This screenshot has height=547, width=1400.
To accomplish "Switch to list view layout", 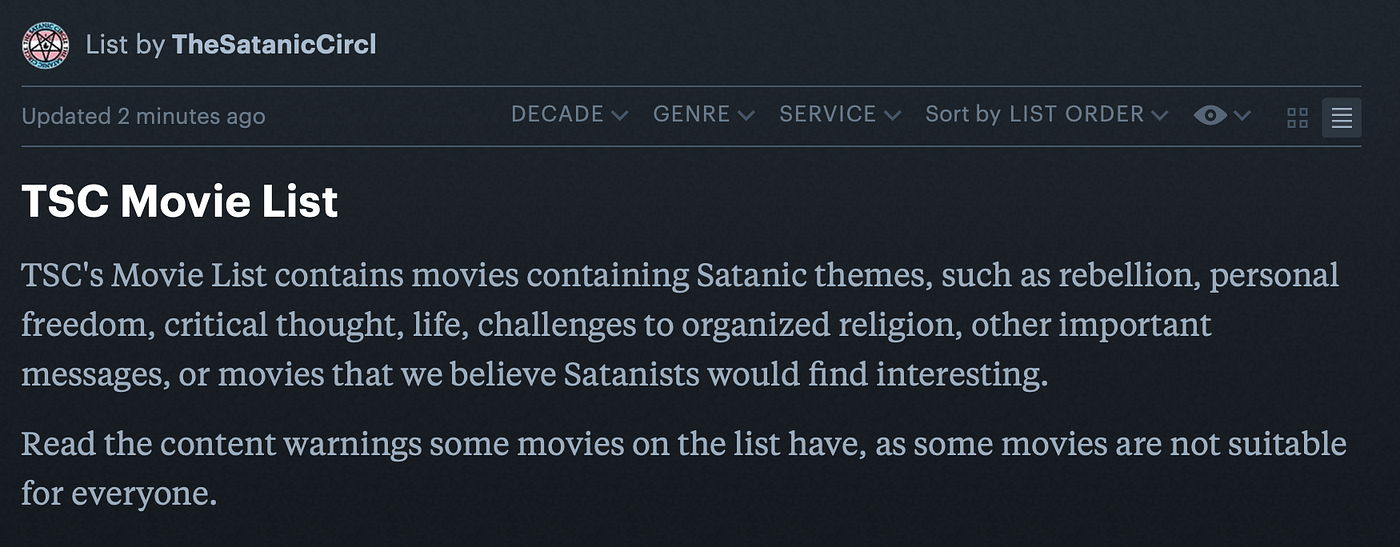I will pyautogui.click(x=1341, y=118).
